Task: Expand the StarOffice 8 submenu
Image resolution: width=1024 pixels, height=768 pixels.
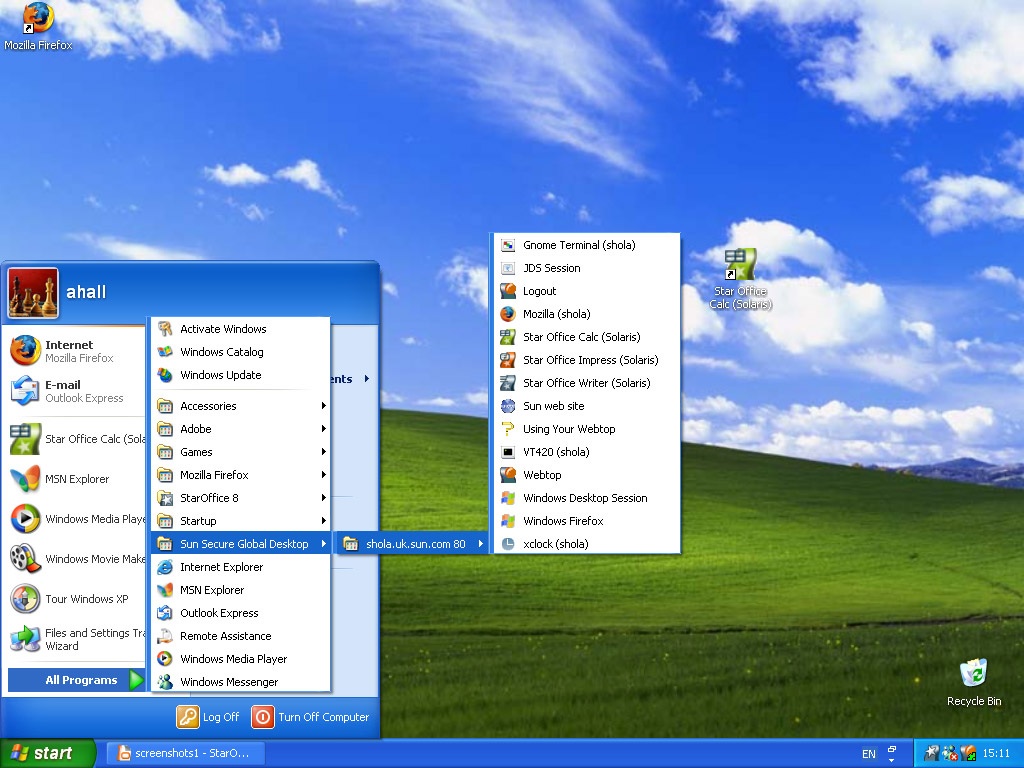Action: click(209, 498)
